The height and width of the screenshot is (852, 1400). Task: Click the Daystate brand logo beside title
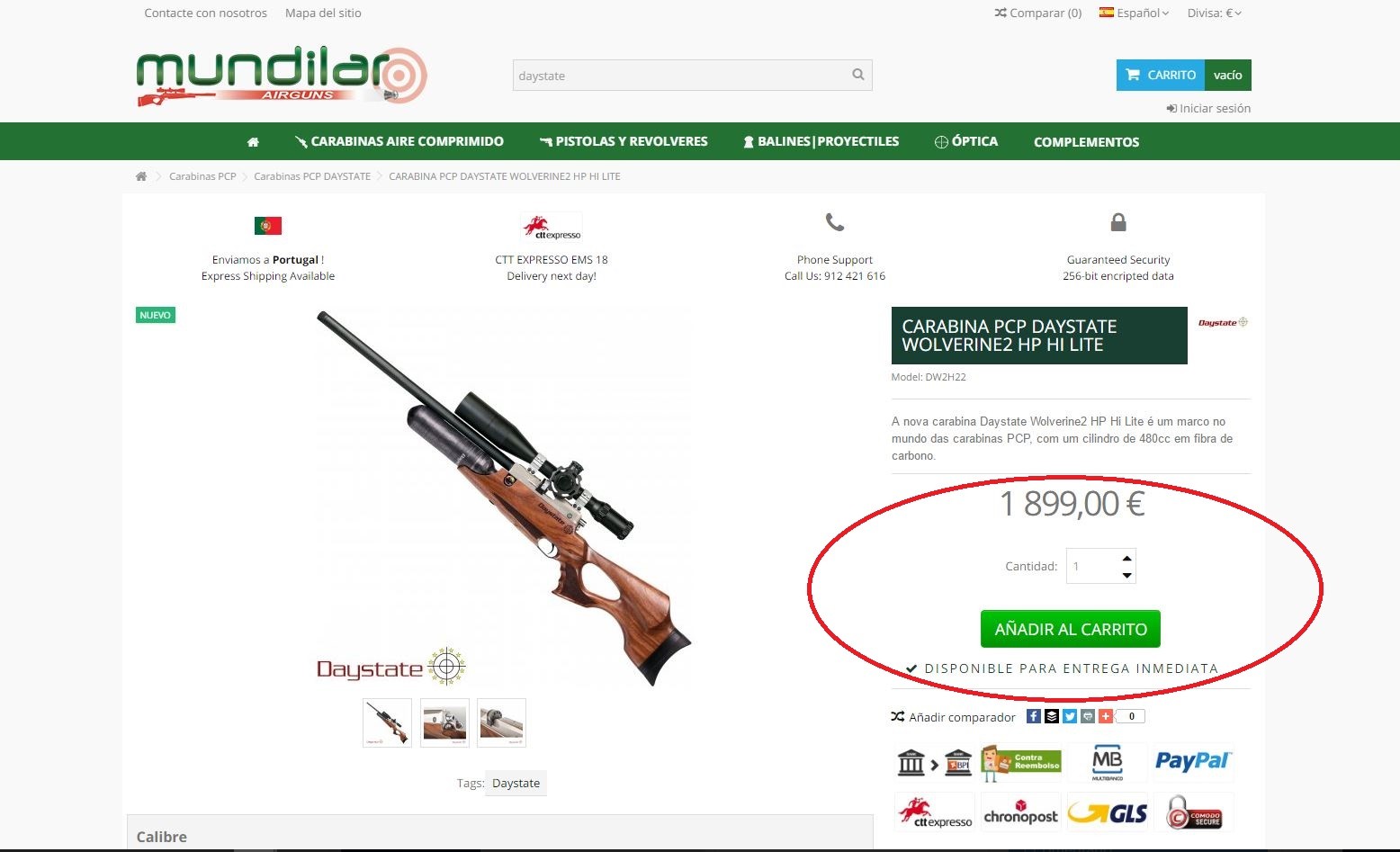pos(1223,322)
